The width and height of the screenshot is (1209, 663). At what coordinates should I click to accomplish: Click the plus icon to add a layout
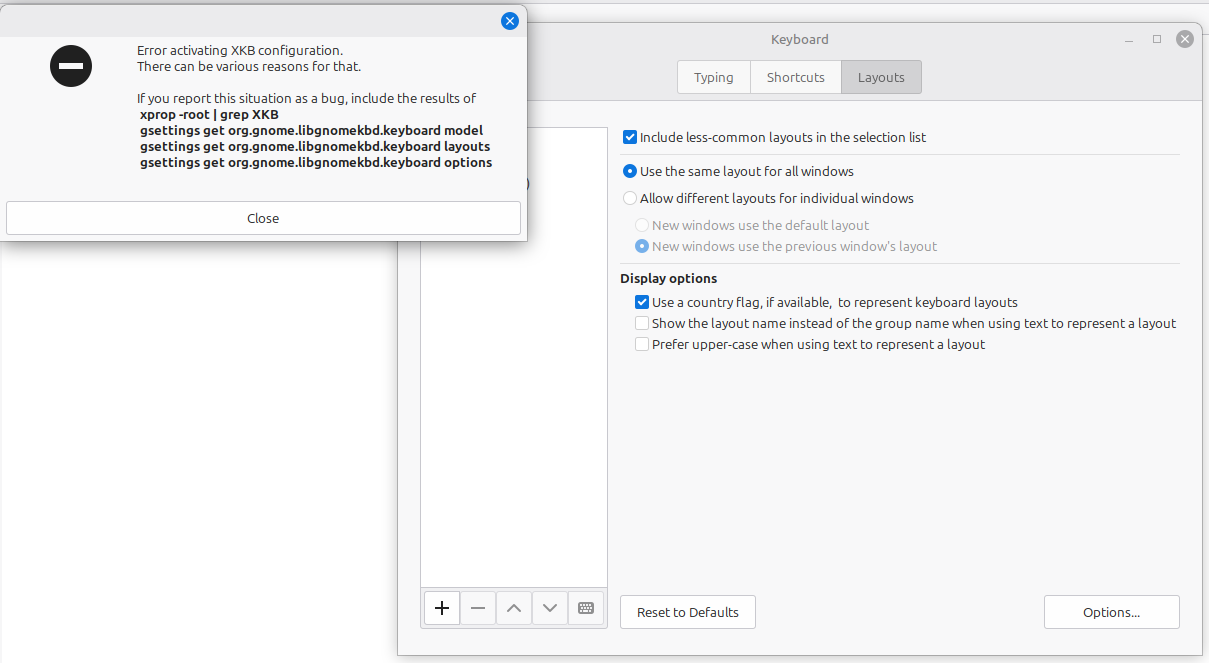click(x=442, y=608)
